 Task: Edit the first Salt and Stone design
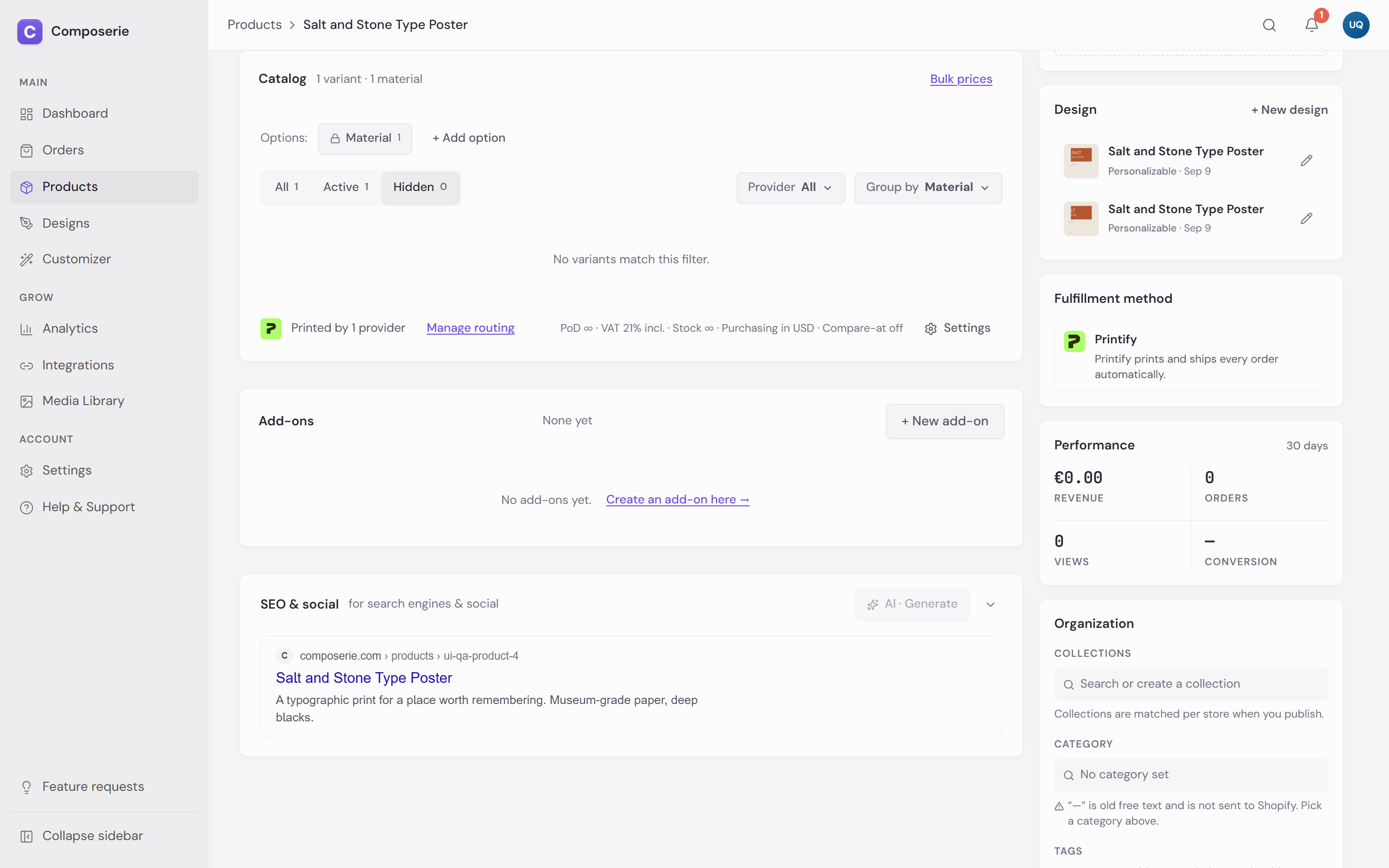[x=1307, y=161]
